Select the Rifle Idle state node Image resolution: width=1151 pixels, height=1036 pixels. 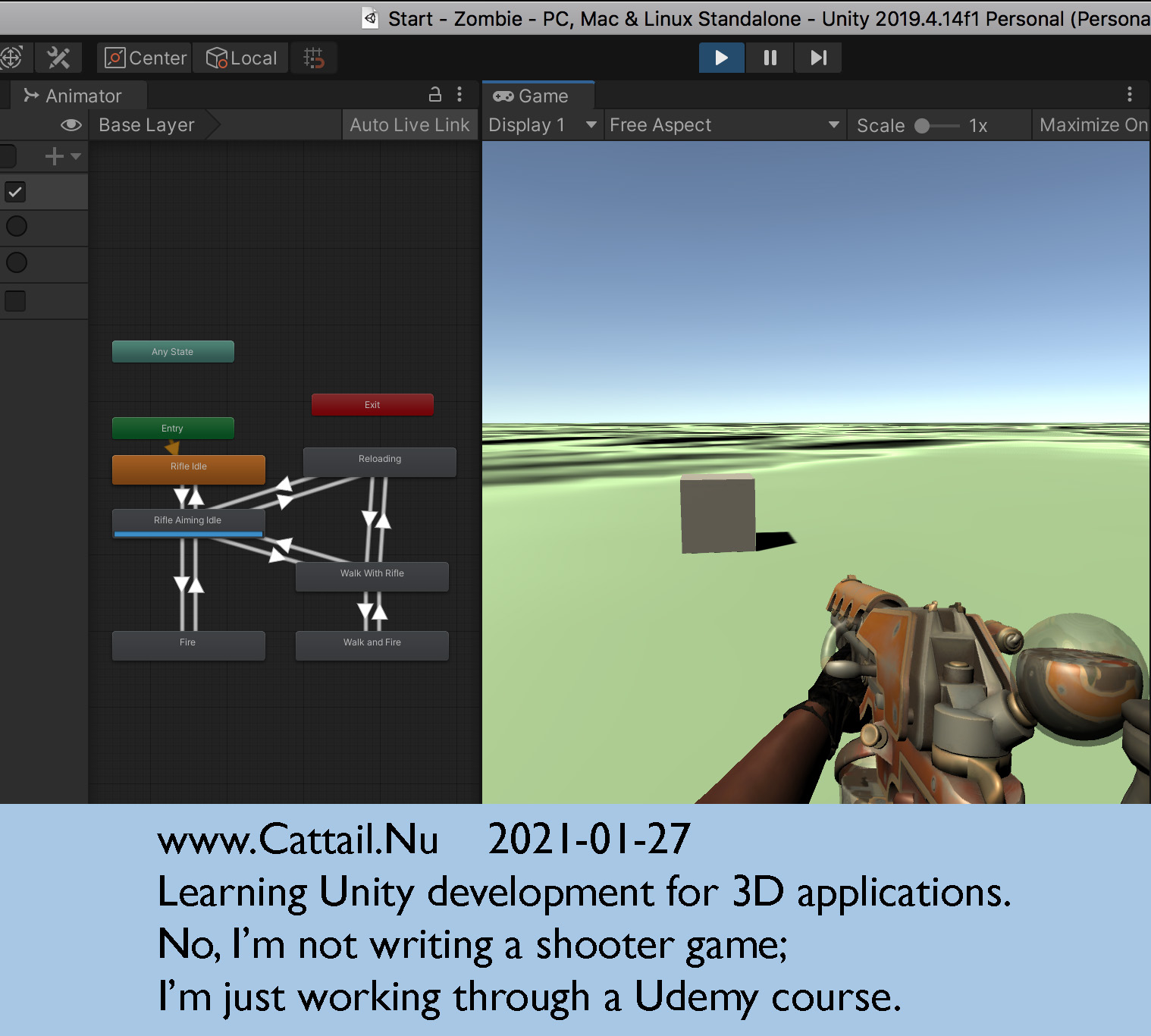pos(189,469)
